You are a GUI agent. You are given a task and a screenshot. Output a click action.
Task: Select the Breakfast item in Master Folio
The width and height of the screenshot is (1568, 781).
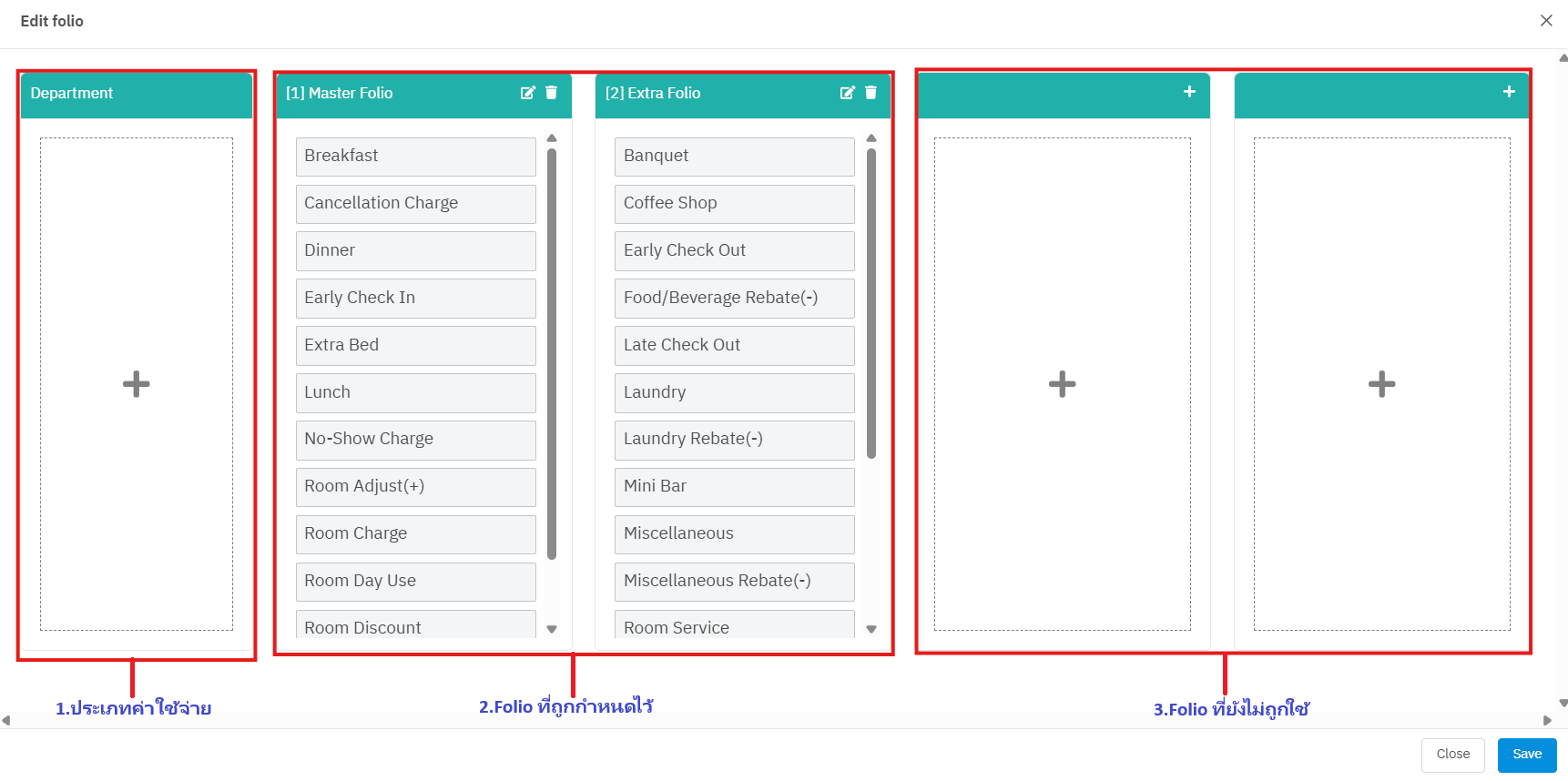click(415, 157)
